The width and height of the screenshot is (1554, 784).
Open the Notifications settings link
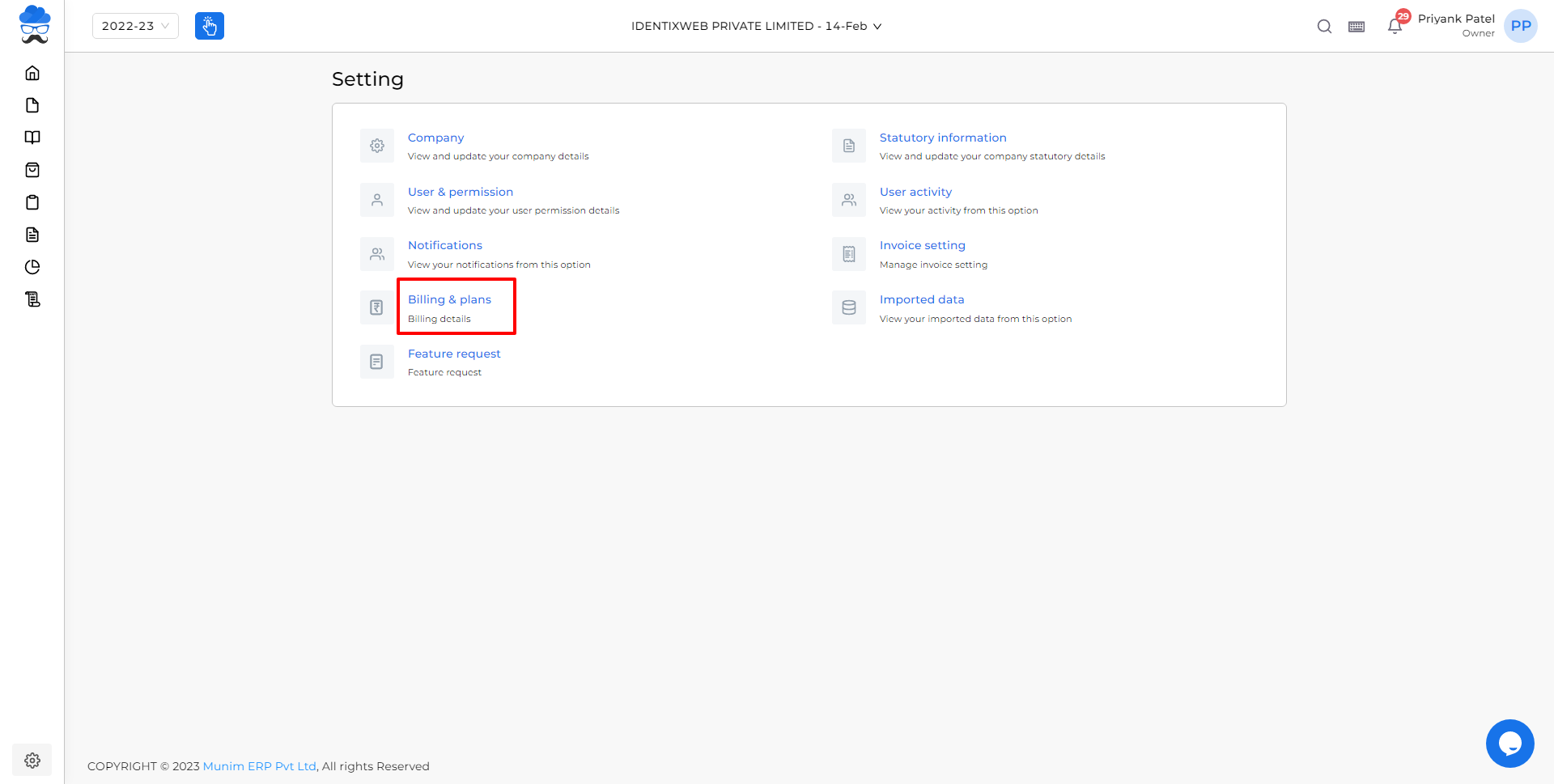click(445, 245)
